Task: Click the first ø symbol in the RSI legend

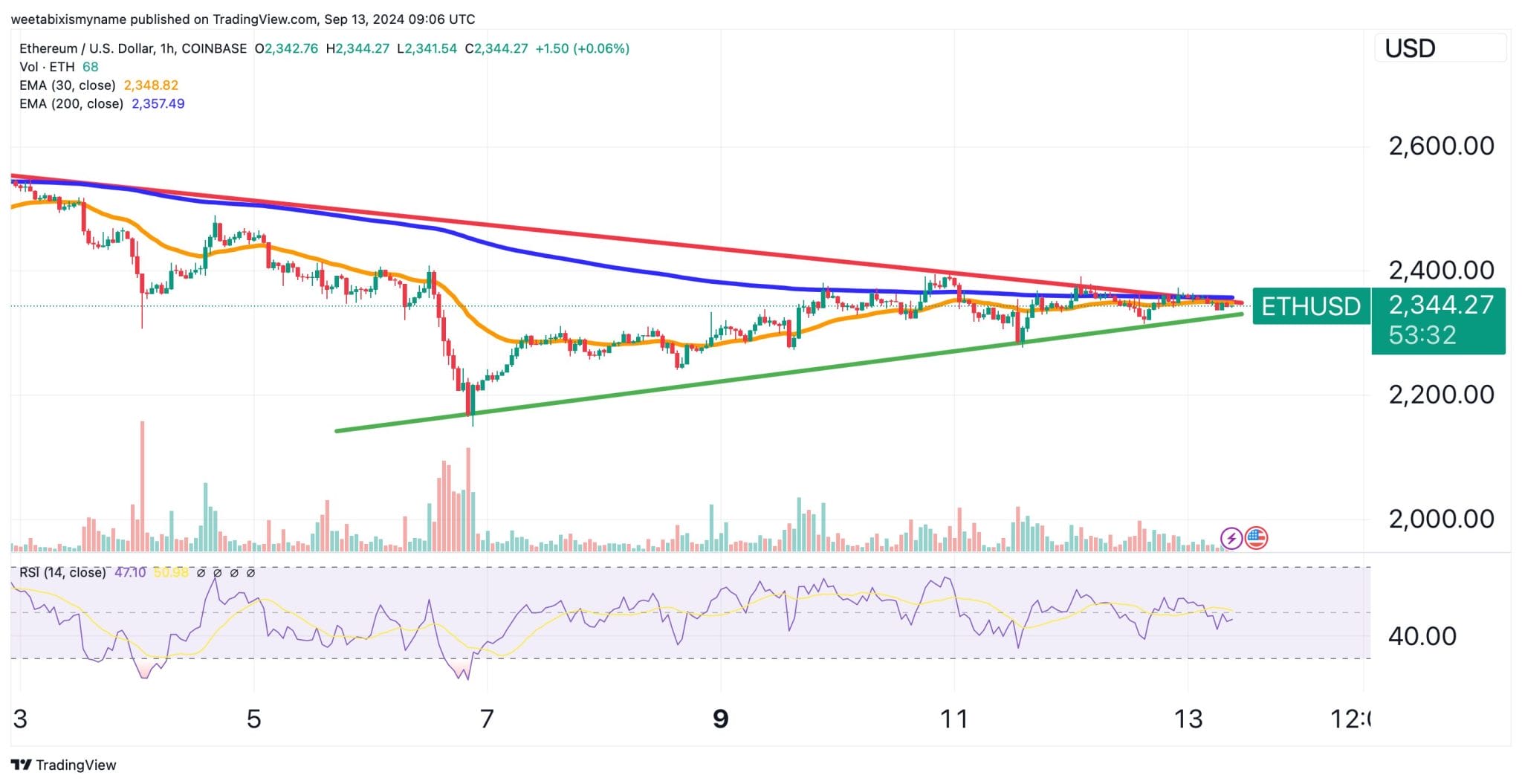Action: (201, 573)
